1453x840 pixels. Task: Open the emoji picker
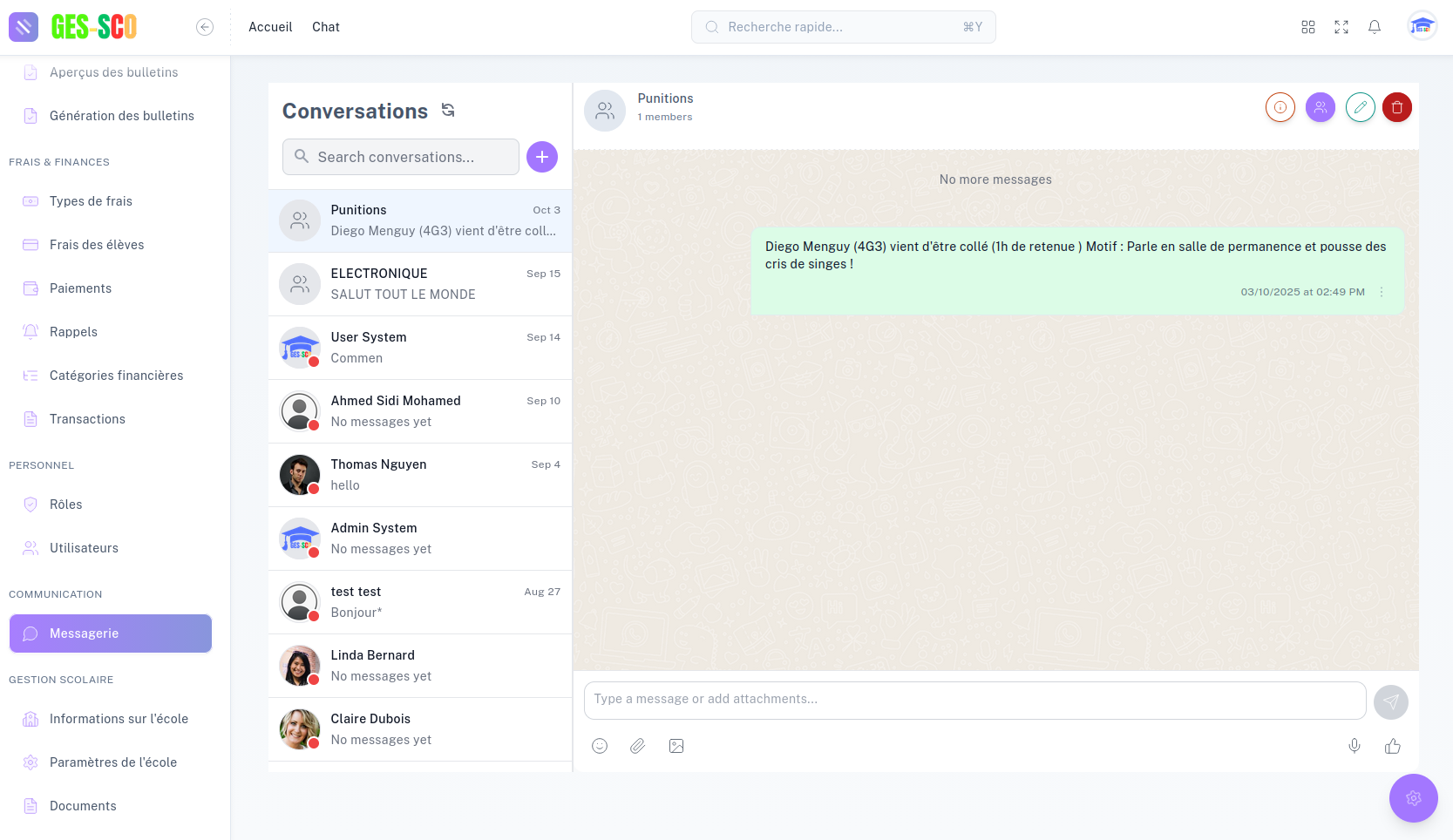600,746
